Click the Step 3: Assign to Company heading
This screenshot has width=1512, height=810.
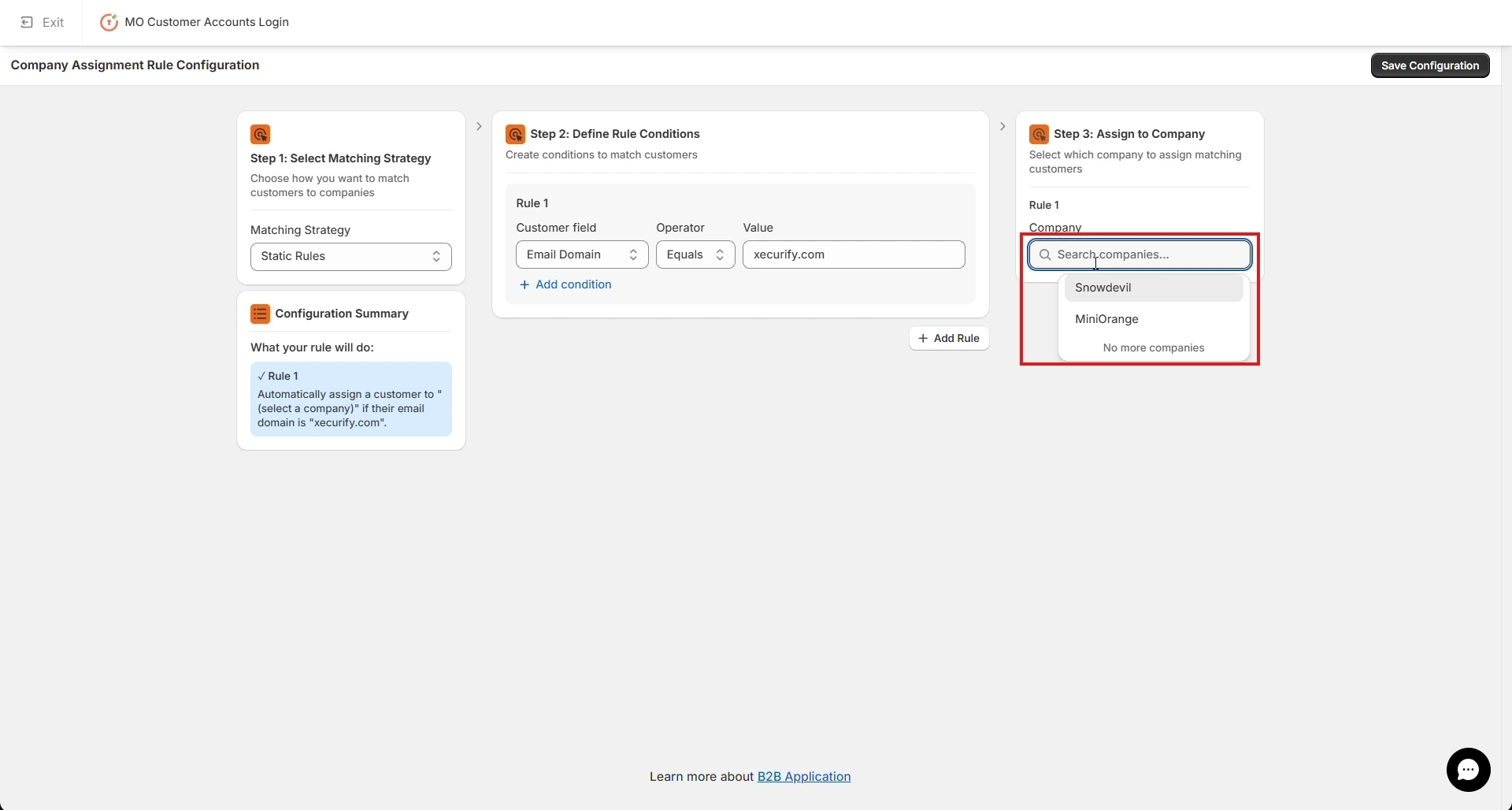[1129, 134]
